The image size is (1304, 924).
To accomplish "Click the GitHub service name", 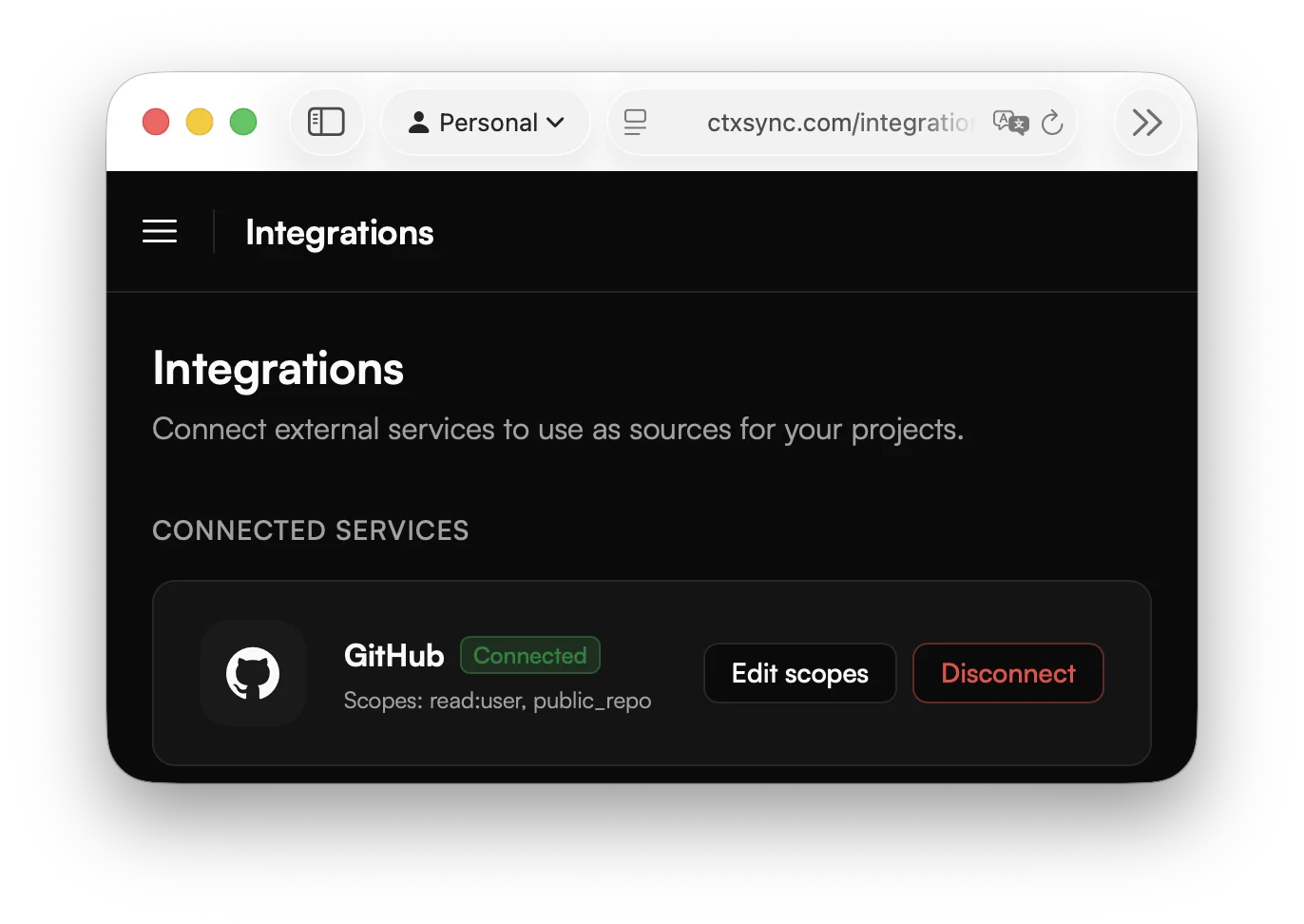I will coord(394,655).
